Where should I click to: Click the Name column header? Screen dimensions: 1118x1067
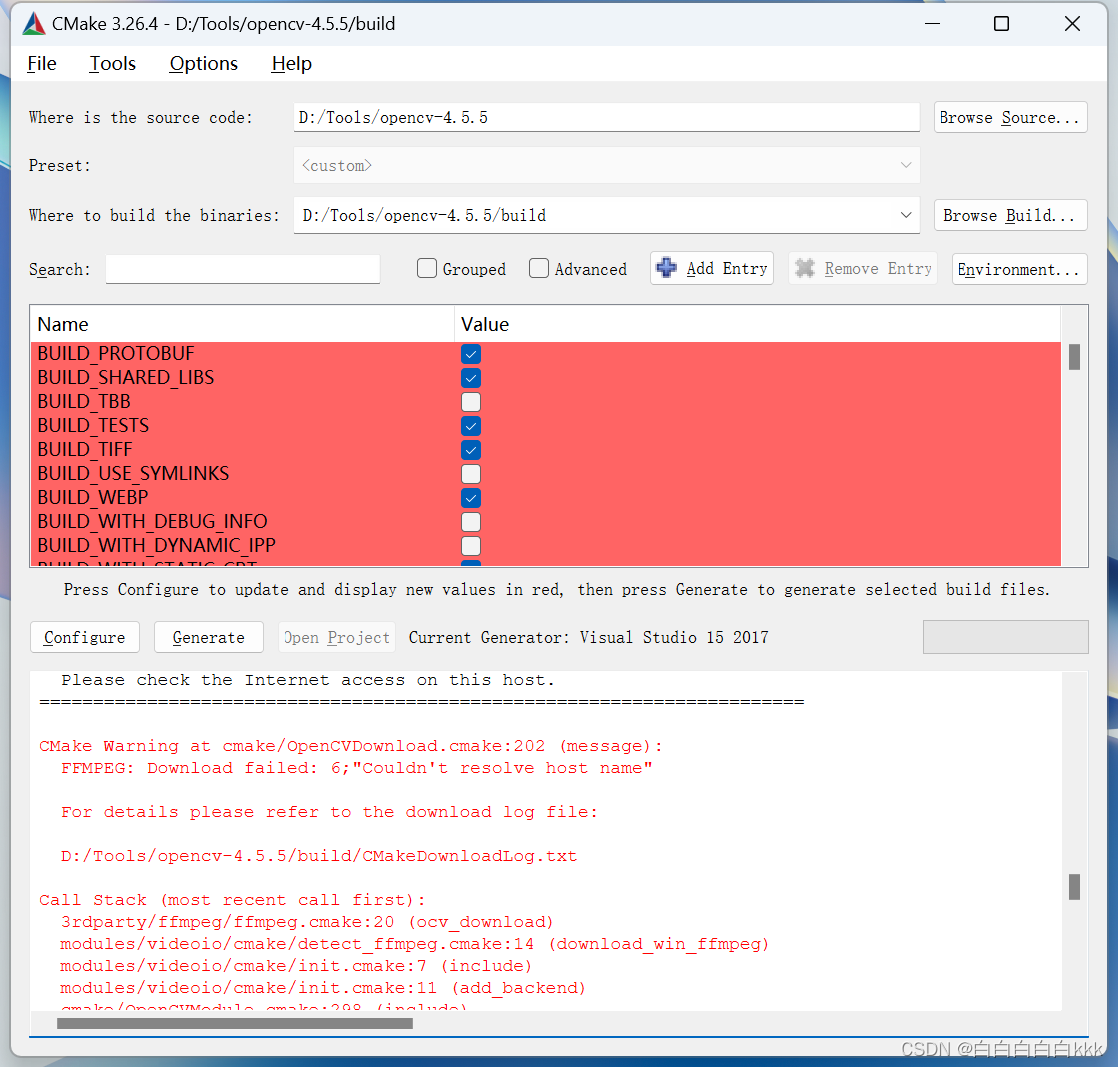click(x=242, y=325)
